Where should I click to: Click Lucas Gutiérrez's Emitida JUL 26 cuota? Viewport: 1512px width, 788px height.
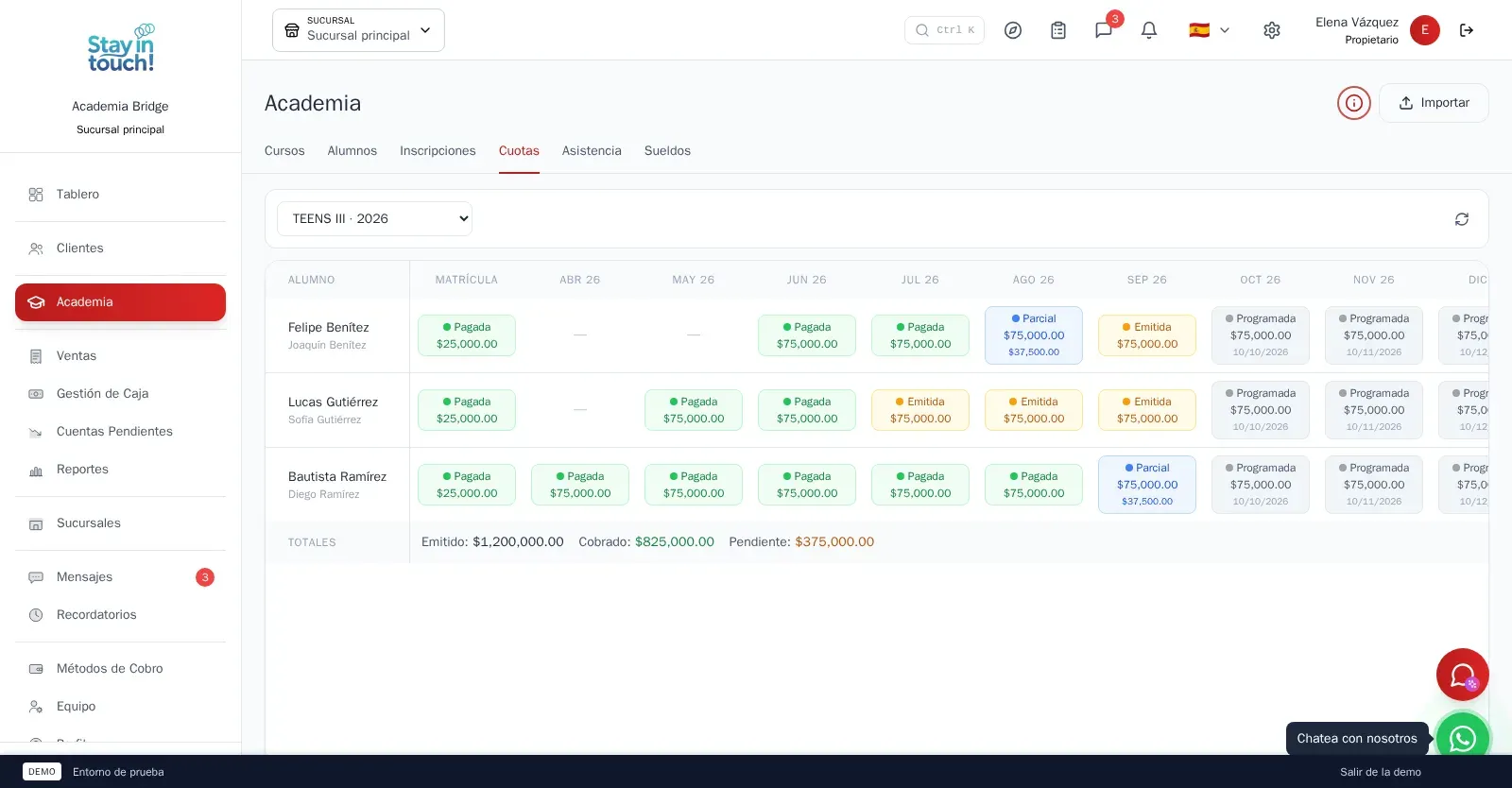click(x=920, y=410)
